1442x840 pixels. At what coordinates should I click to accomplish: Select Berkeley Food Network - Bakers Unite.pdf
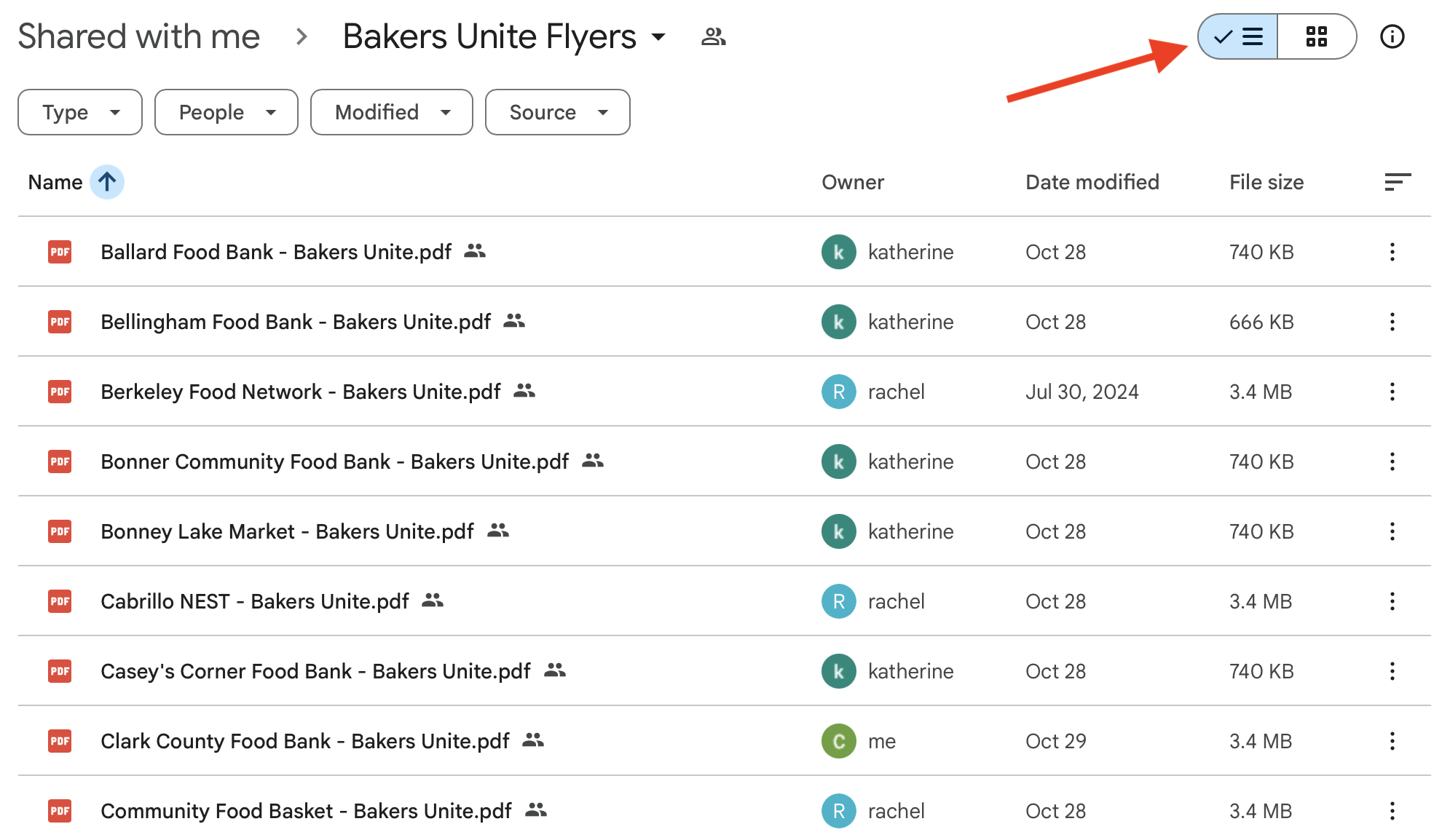coord(301,392)
